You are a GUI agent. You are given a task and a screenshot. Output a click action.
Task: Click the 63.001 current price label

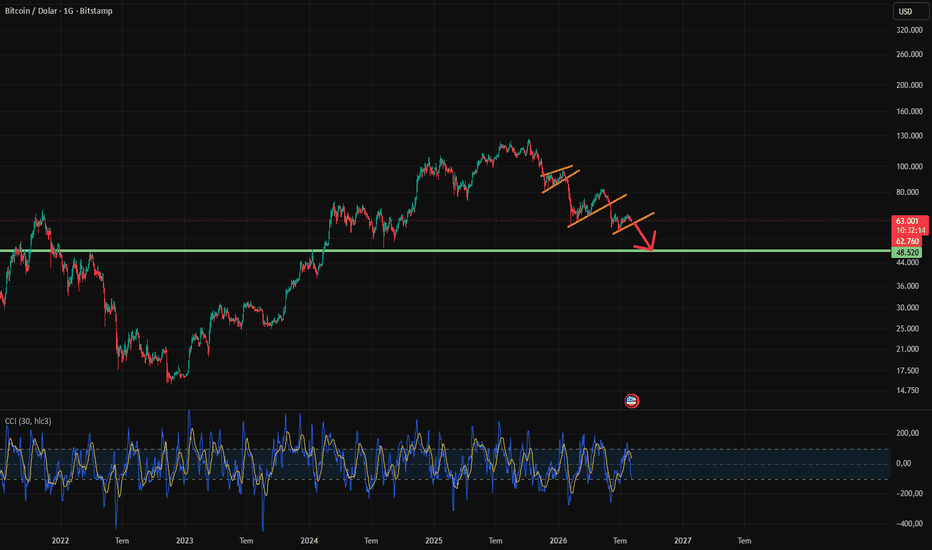click(909, 221)
